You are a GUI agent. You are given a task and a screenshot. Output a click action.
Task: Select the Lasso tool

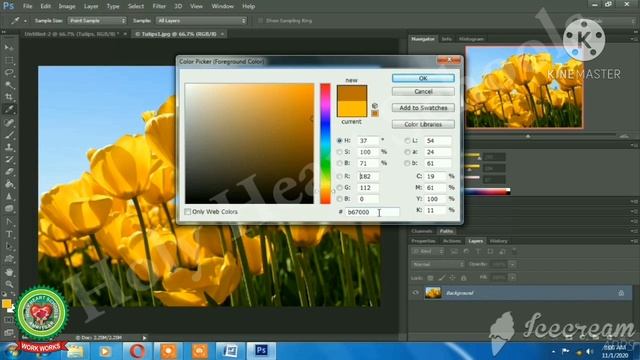click(x=9, y=73)
